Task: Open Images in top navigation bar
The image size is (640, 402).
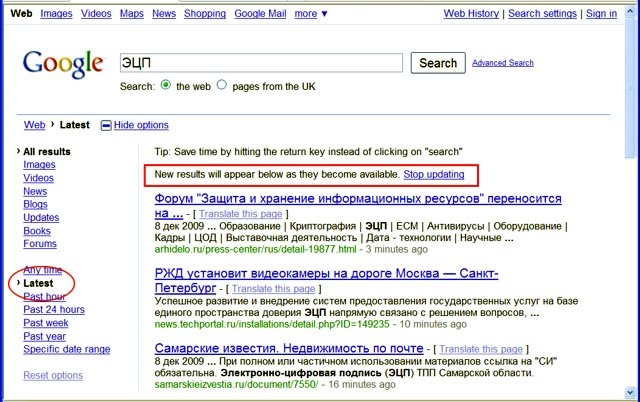Action: (x=56, y=14)
